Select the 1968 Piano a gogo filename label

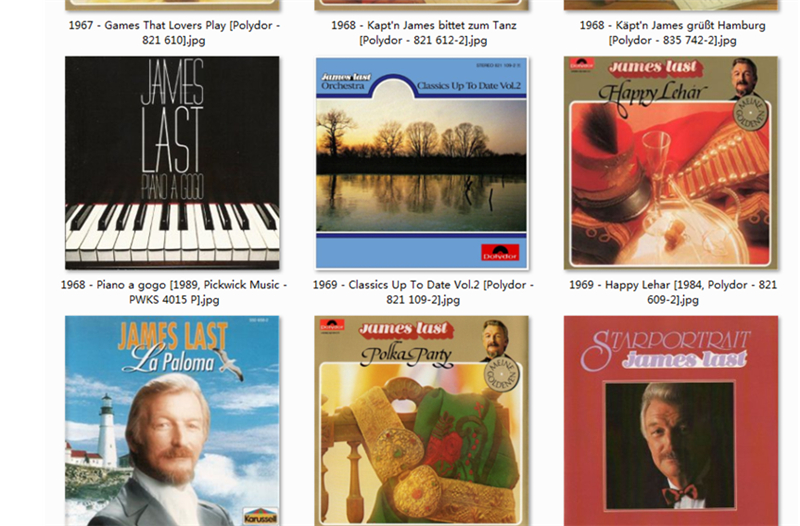click(x=174, y=292)
